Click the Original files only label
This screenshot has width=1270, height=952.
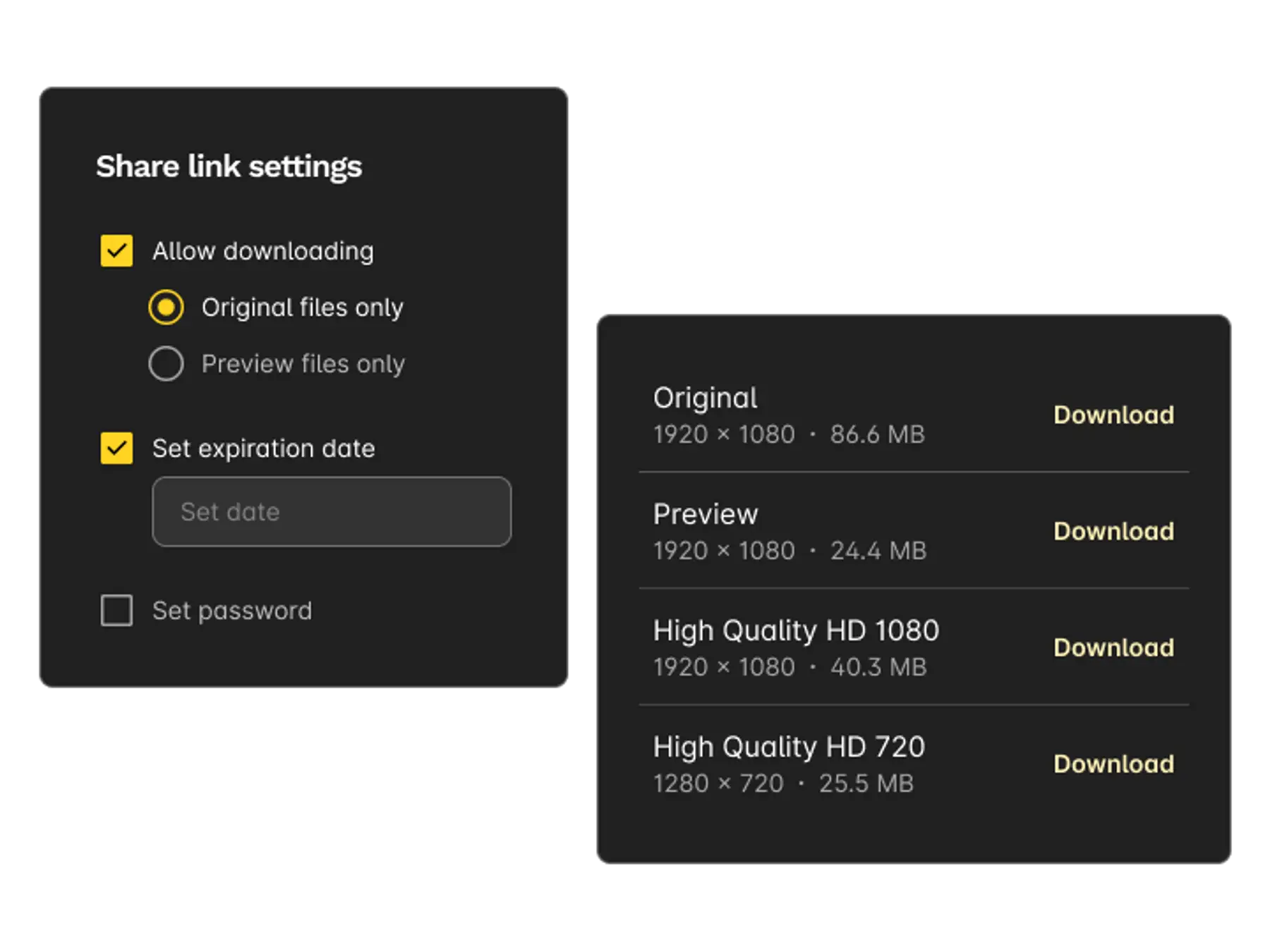coord(303,307)
